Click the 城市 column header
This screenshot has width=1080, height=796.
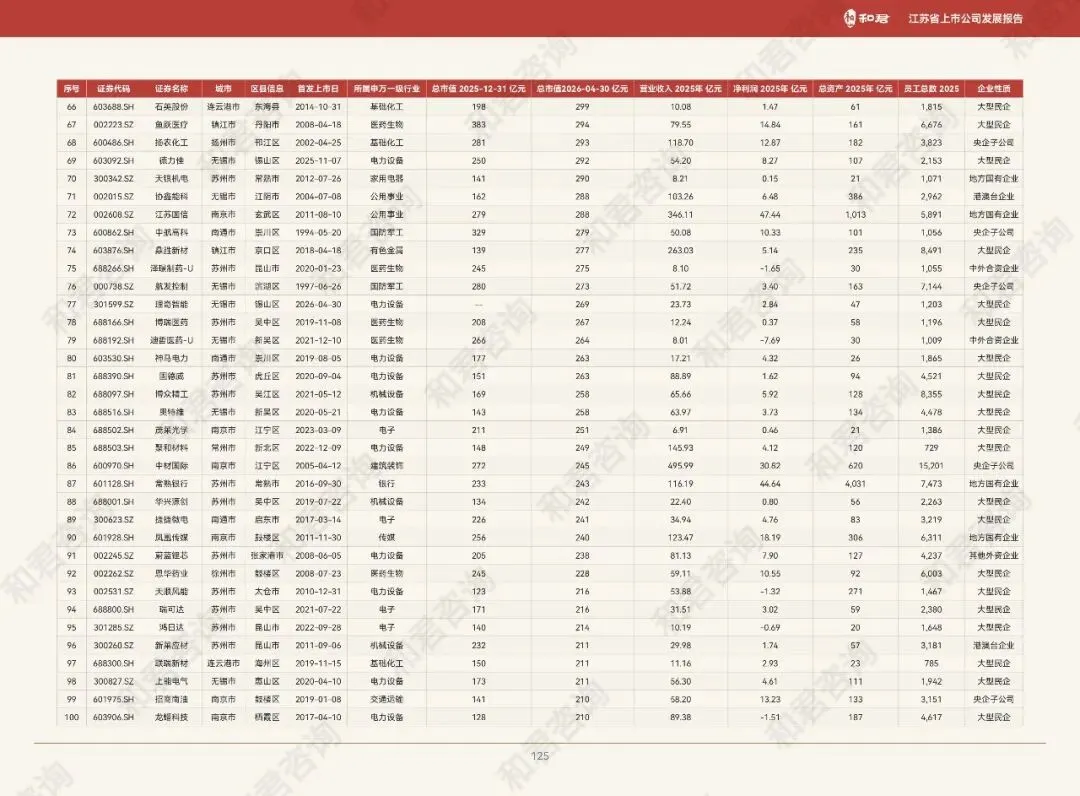coord(223,89)
